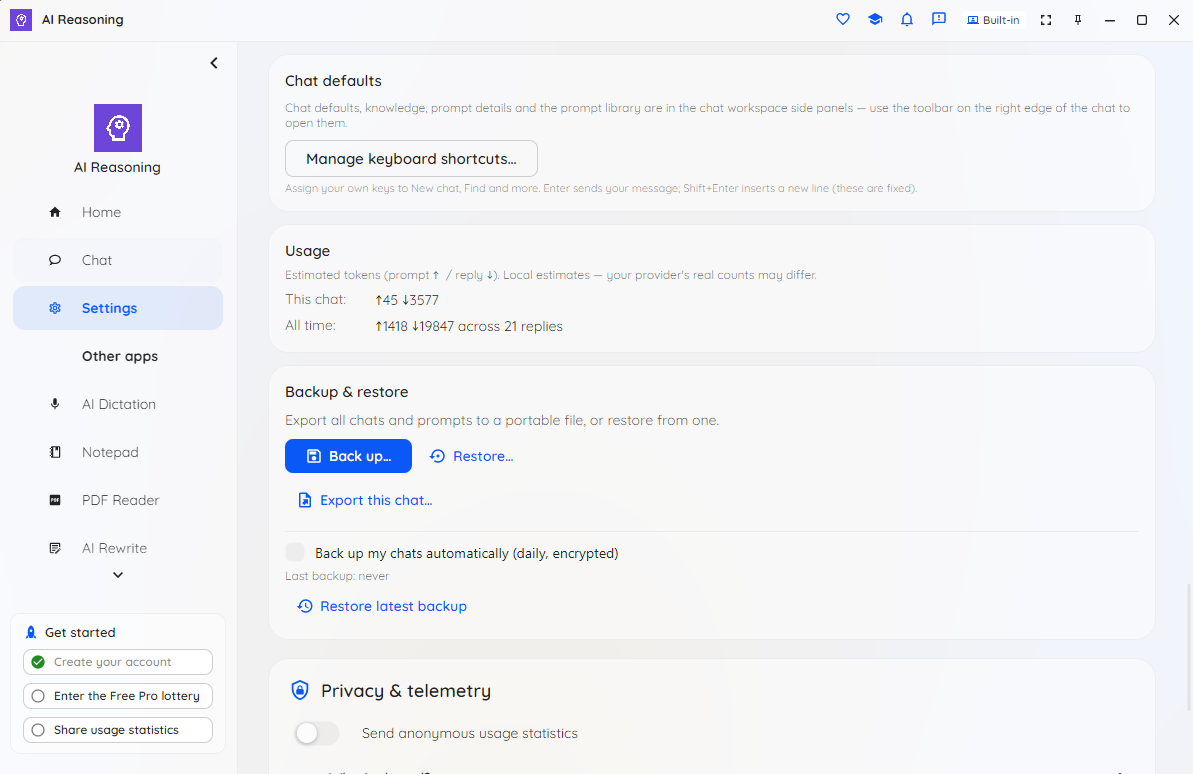Click the history icon beside Restore latest backup
Viewport: 1193px width, 774px height.
[x=304, y=606]
